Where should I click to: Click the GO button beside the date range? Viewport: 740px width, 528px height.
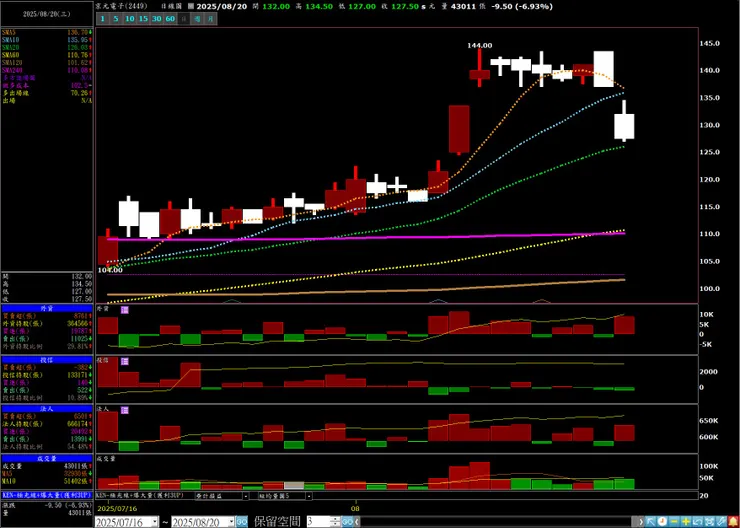242,522
